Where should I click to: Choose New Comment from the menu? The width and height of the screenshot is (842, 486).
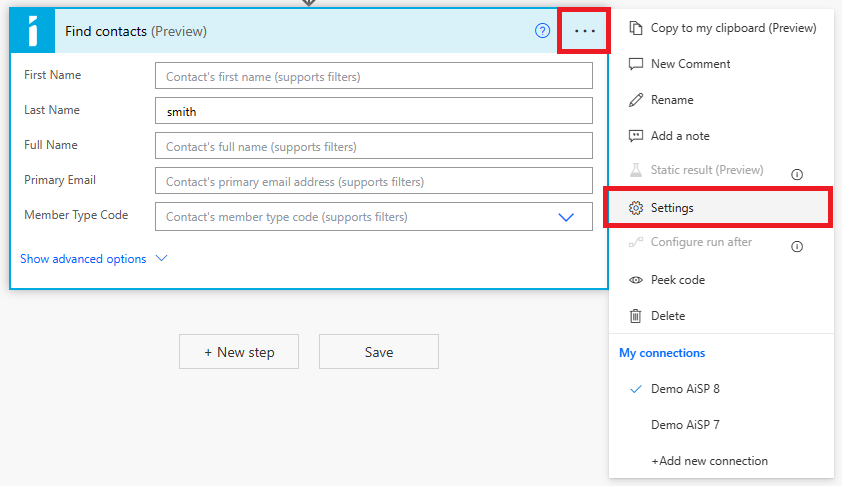[690, 64]
